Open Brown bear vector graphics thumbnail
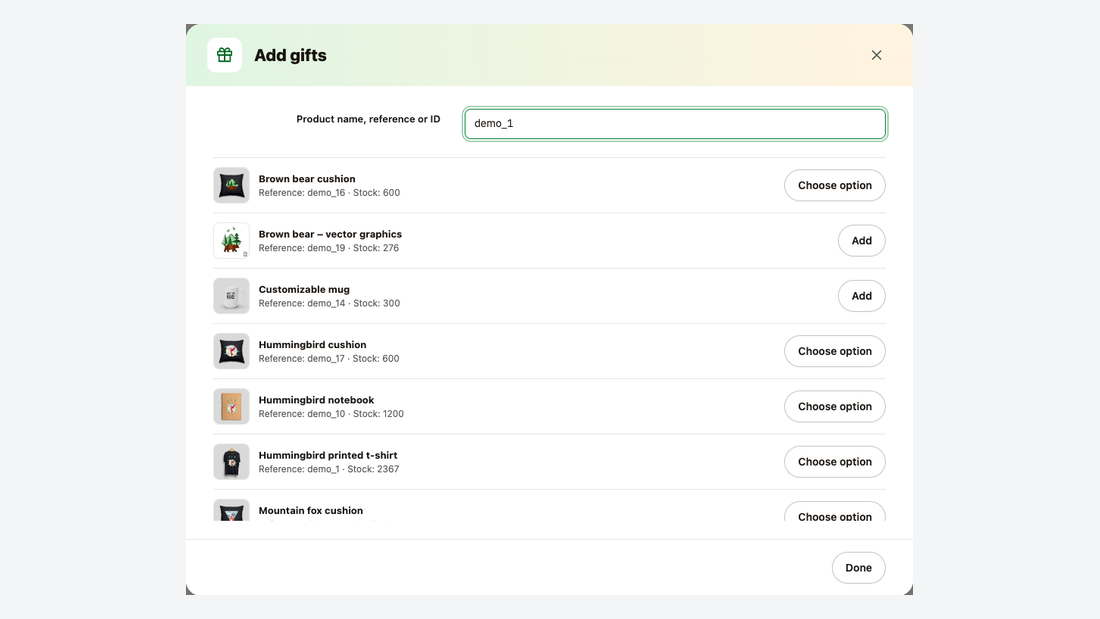Screen dimensions: 1100x619 tap(232, 241)
